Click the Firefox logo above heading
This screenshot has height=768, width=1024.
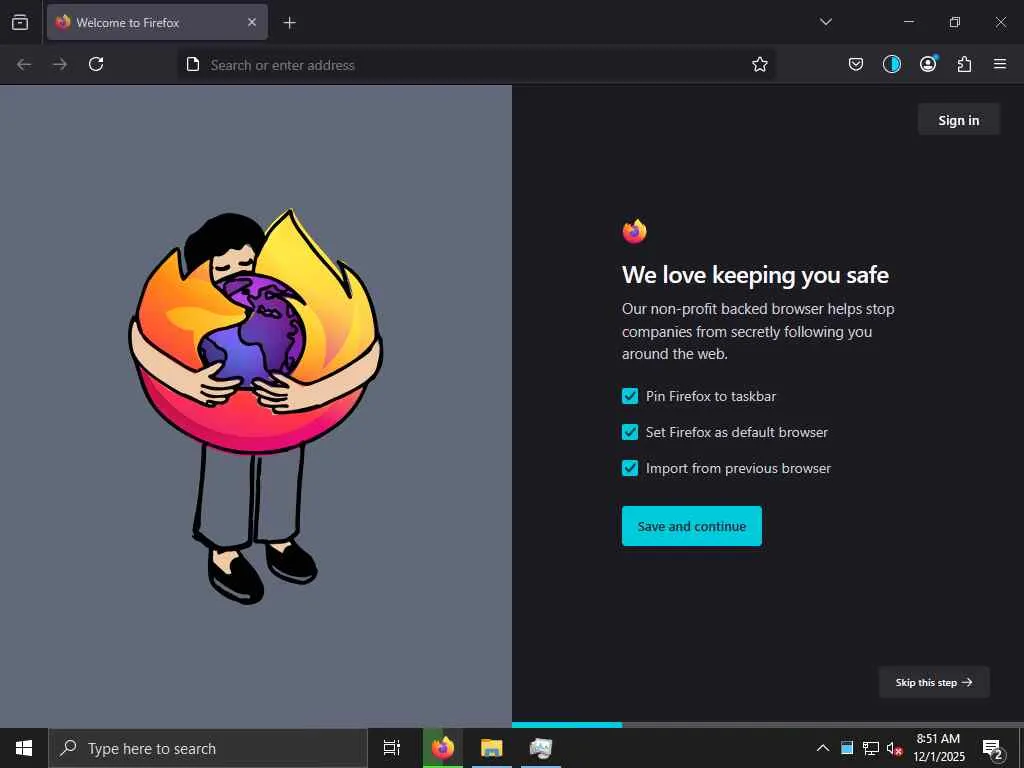pos(634,231)
